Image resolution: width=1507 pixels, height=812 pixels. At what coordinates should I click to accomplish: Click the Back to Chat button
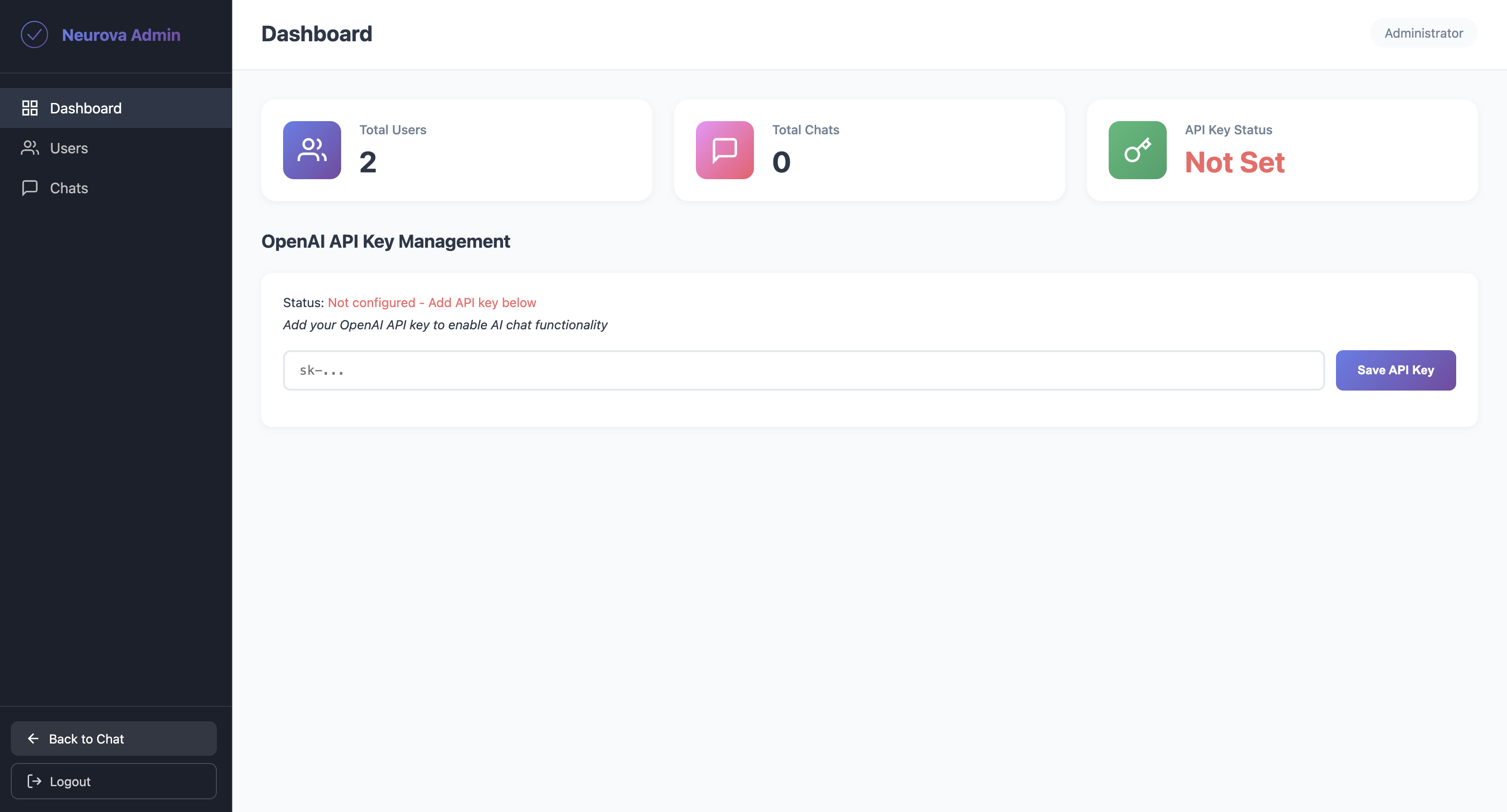[113, 739]
